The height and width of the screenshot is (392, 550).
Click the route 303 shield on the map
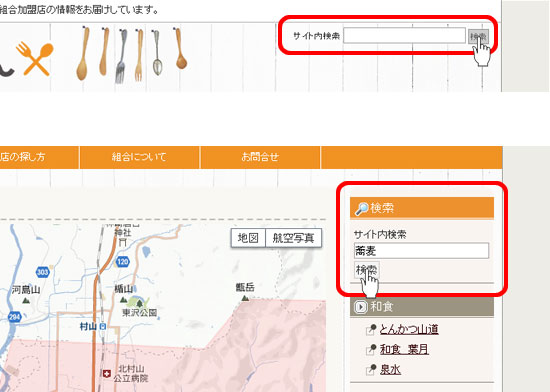click(42, 272)
